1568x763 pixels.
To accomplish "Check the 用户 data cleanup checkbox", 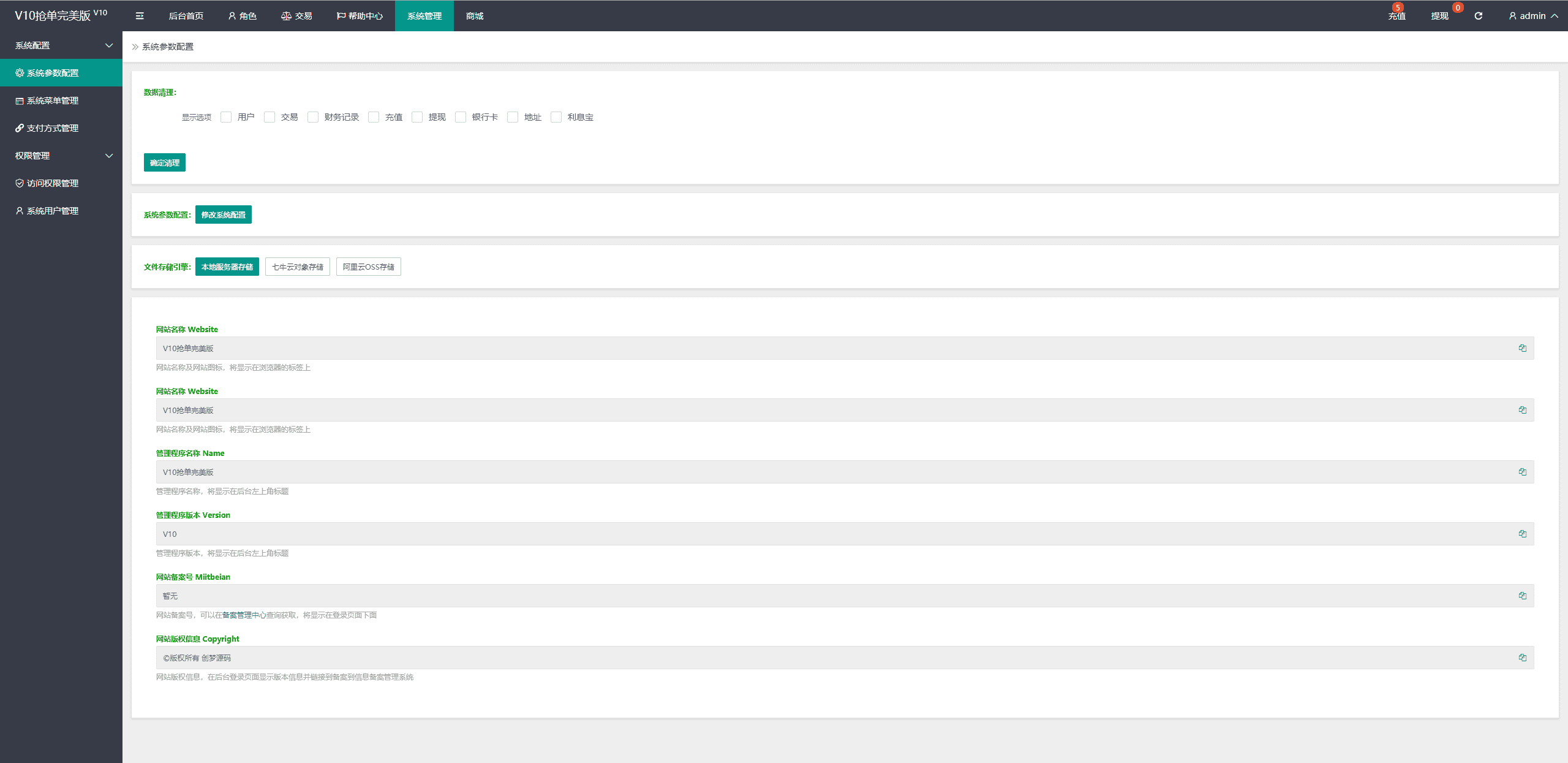I will 226,117.
